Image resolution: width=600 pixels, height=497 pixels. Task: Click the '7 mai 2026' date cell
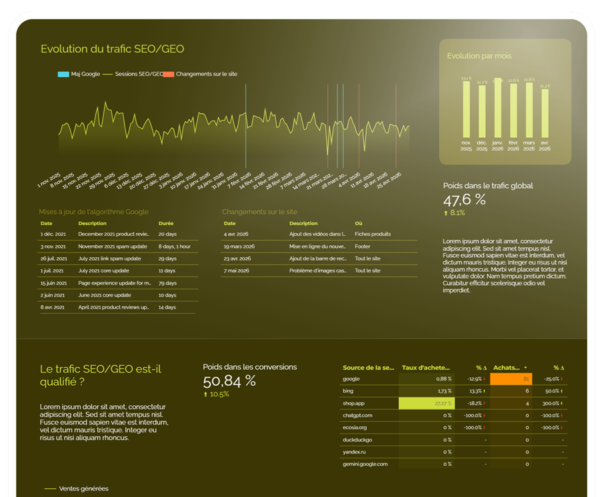(x=236, y=271)
